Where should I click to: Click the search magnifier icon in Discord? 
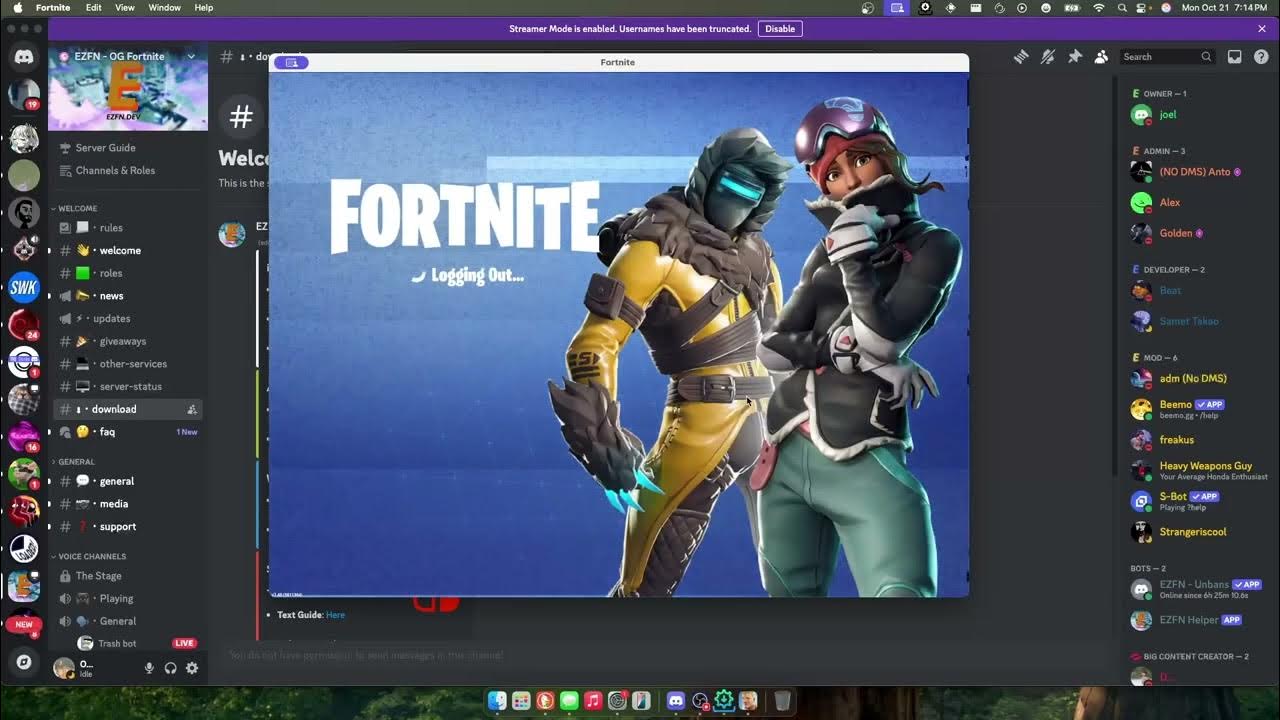tap(1206, 57)
